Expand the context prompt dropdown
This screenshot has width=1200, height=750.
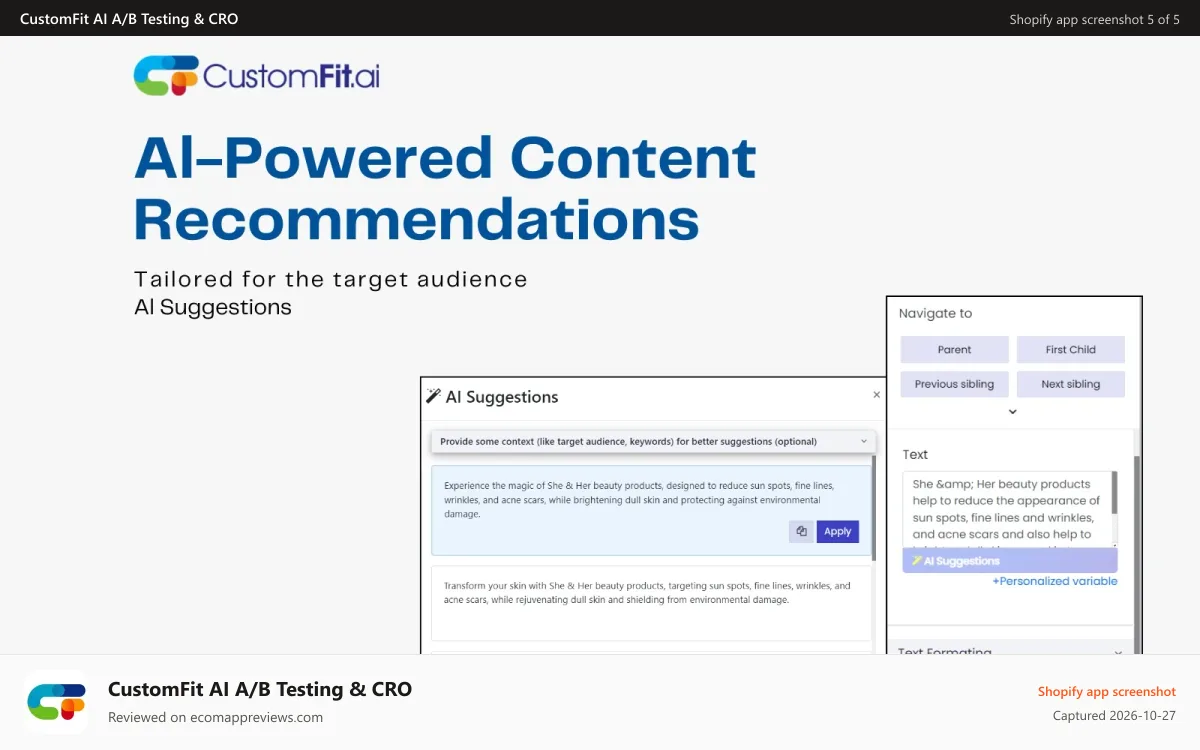pos(654,441)
